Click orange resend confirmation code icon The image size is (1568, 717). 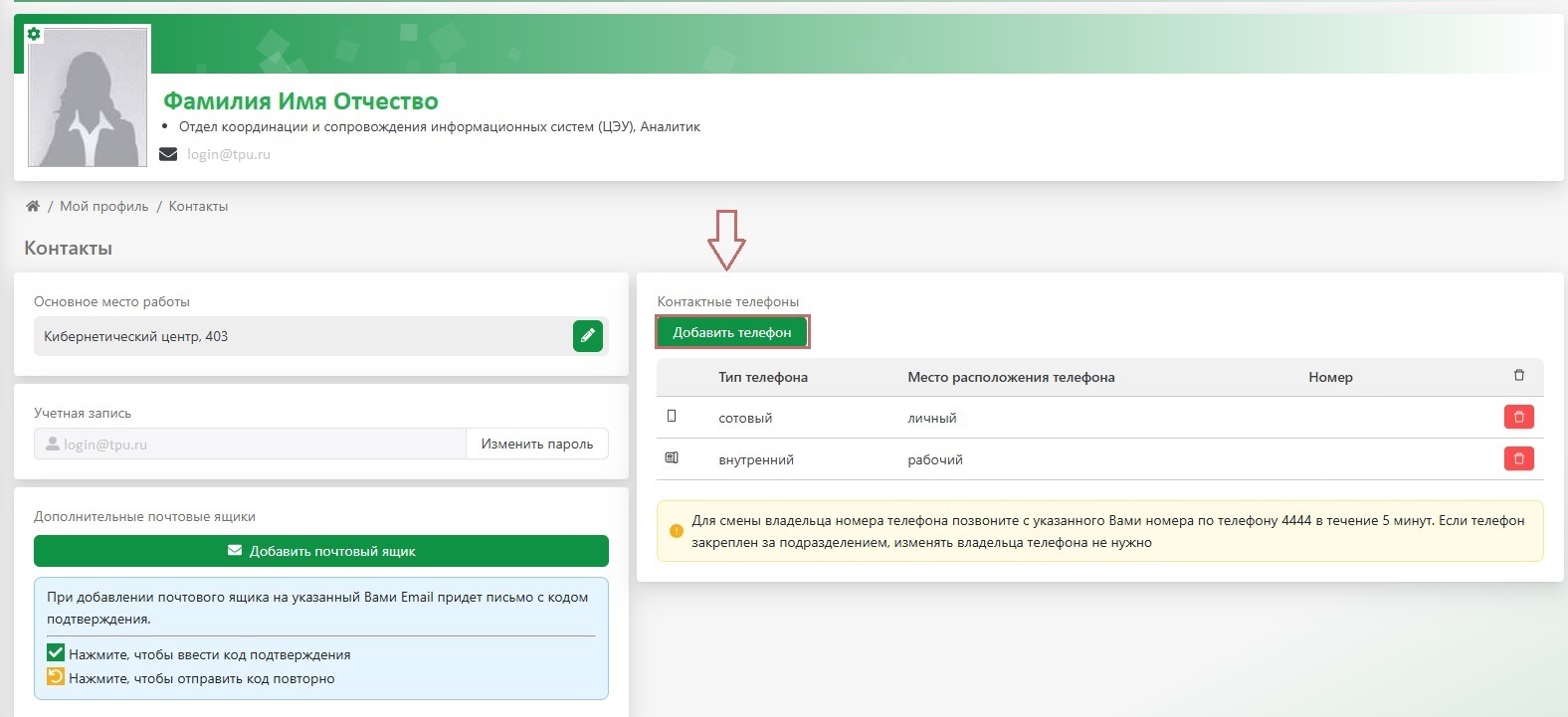(56, 677)
